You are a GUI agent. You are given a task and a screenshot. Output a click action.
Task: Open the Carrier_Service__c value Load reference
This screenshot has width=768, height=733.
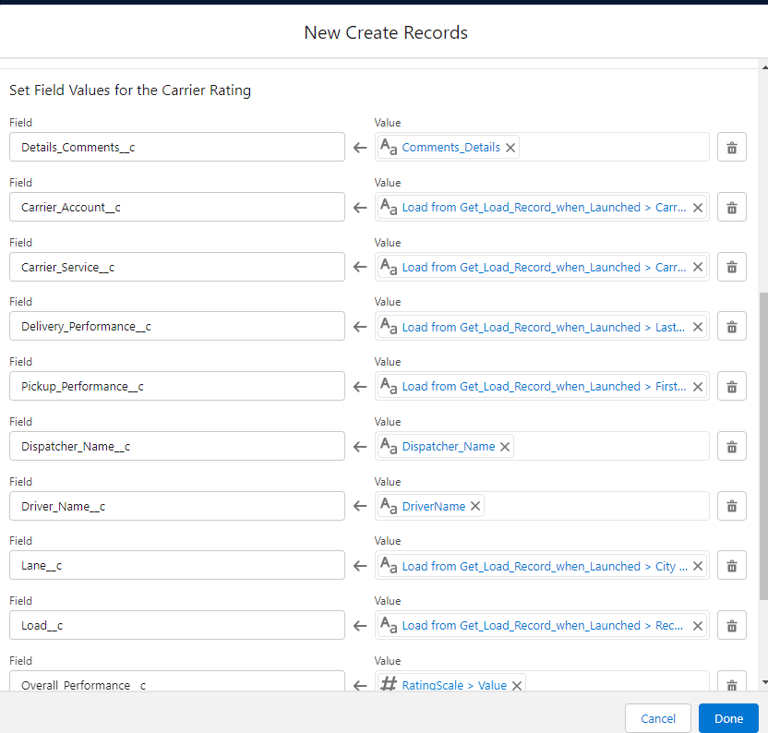[x=544, y=267]
